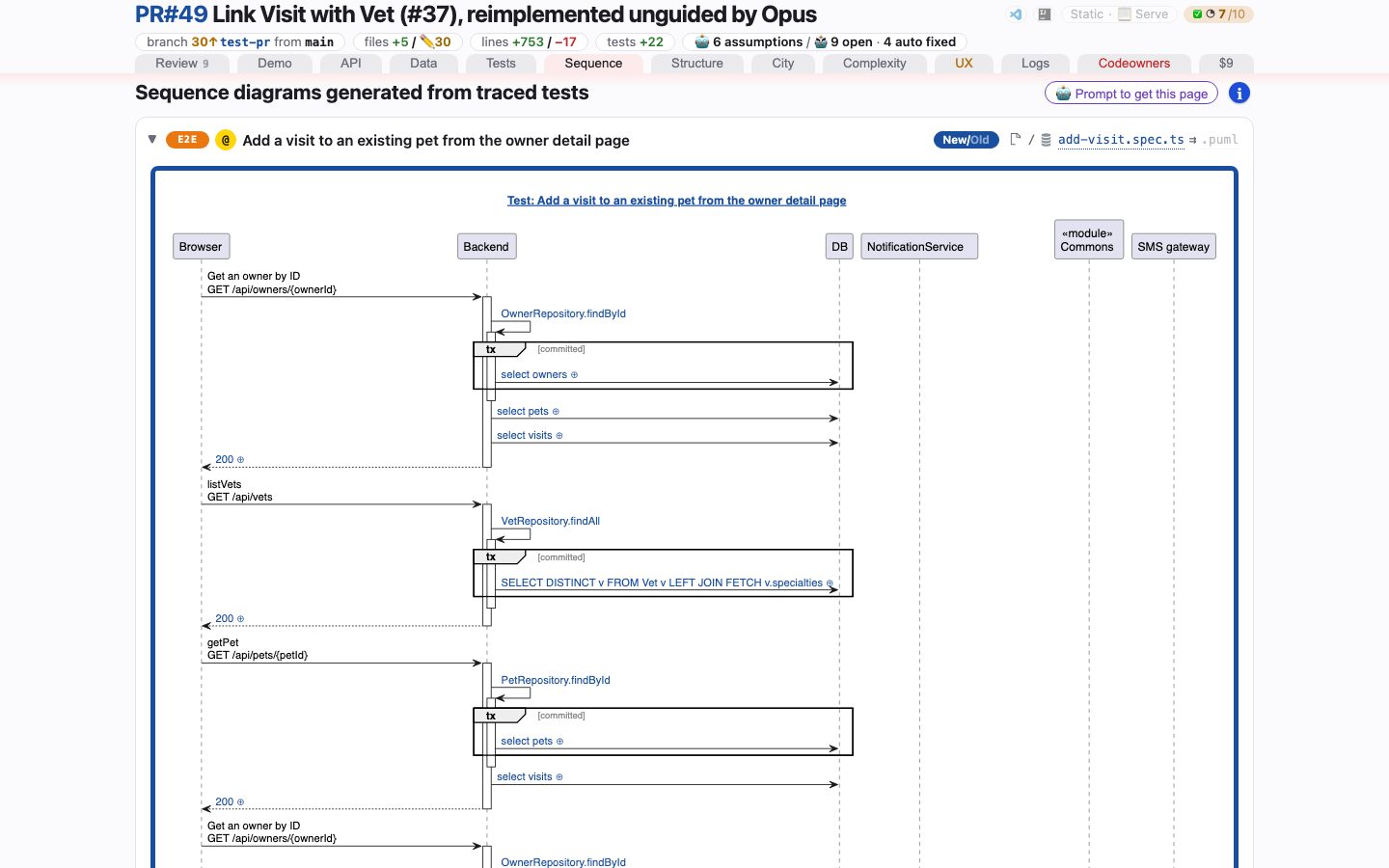Switch to the Review tab
Screen dimensions: 1389x868
click(x=181, y=64)
